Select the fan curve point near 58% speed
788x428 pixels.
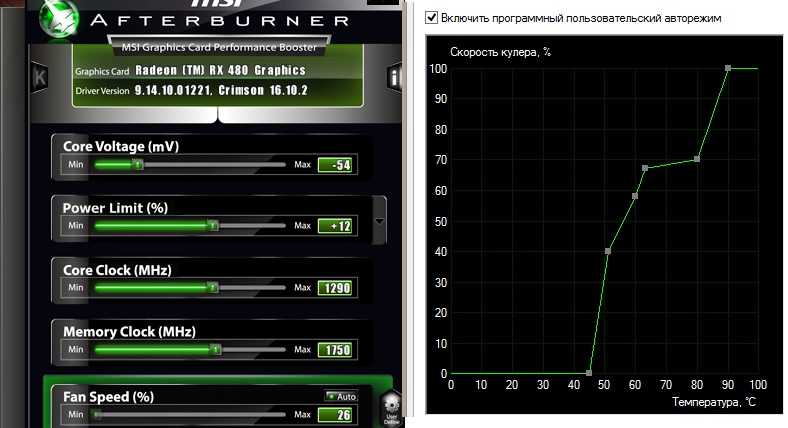[x=635, y=196]
